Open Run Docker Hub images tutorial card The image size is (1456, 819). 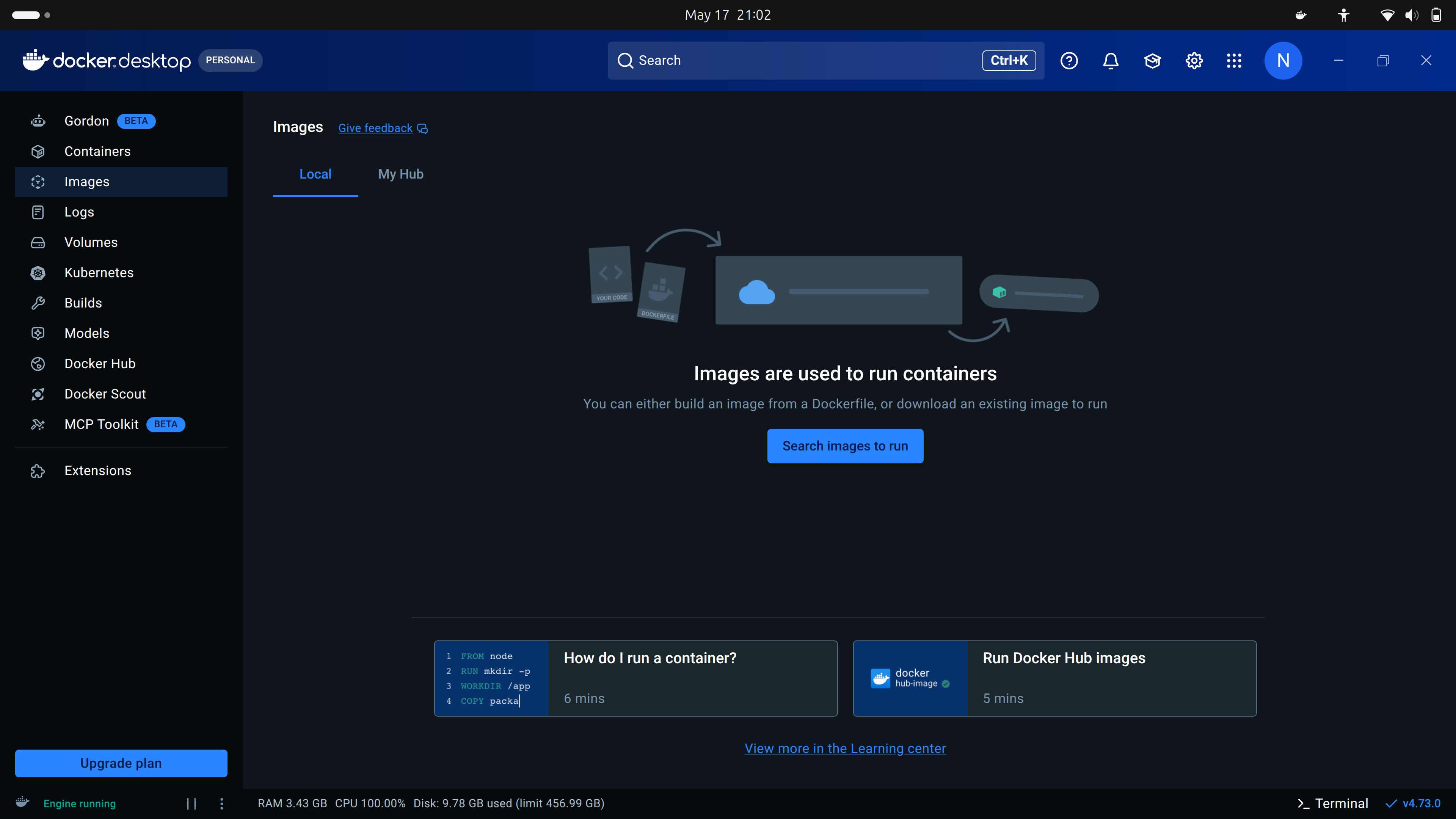click(x=1055, y=678)
